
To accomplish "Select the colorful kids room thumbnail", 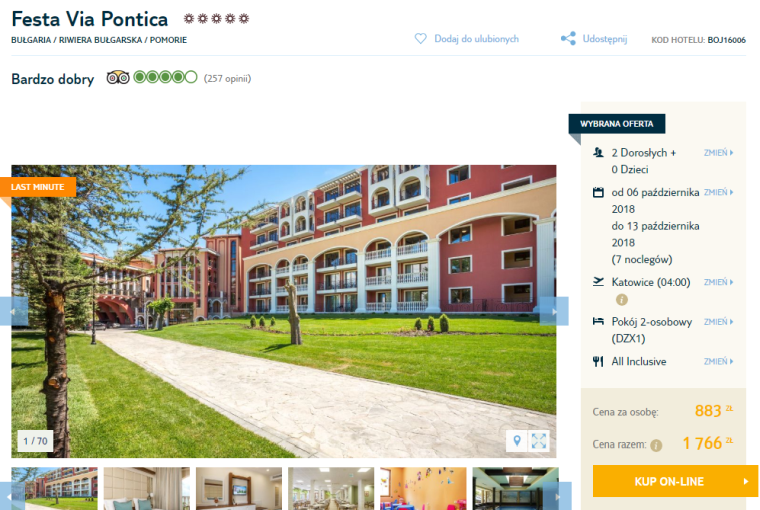I will point(423,489).
